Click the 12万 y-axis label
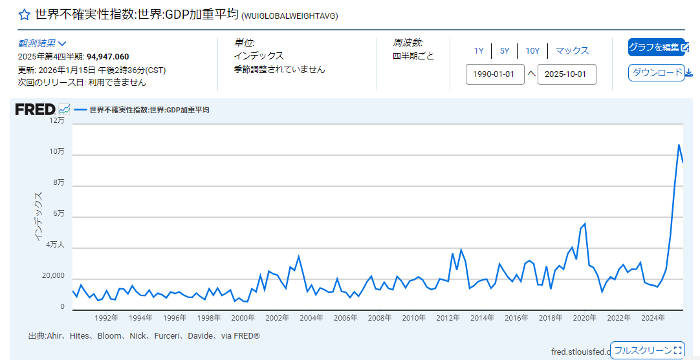700x360 pixels. point(57,121)
